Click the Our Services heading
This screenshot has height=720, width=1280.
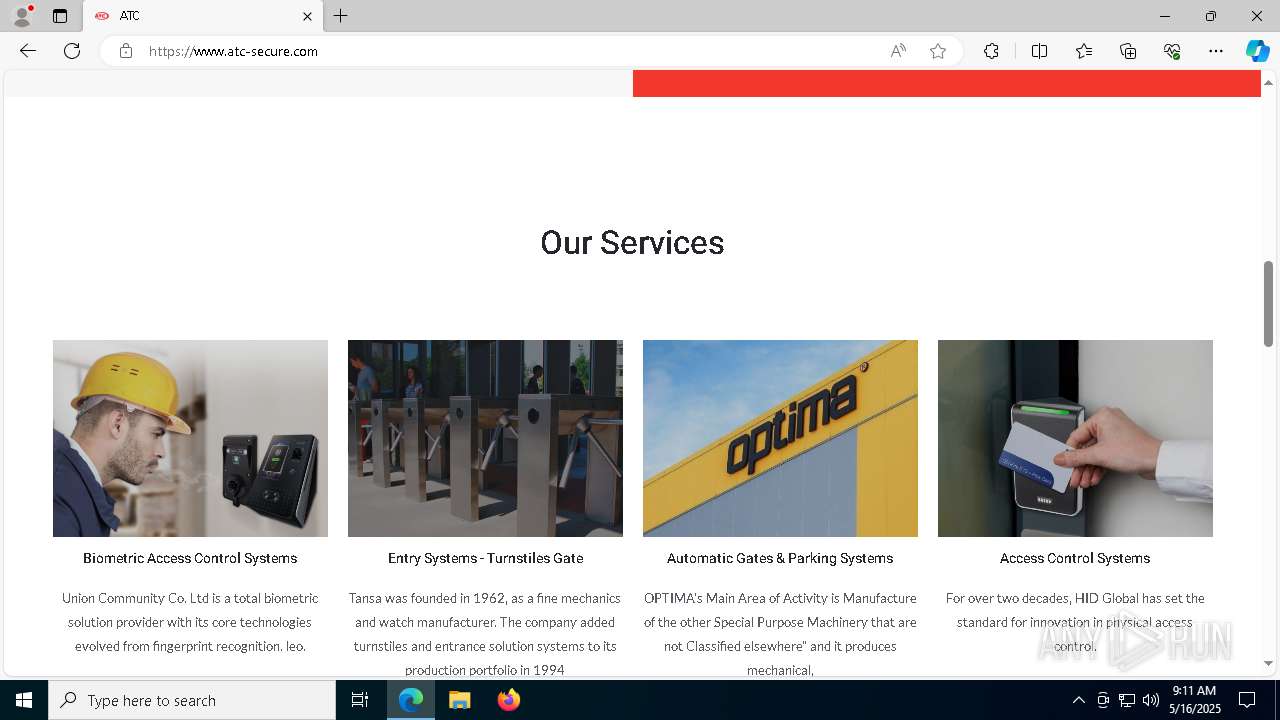point(632,242)
